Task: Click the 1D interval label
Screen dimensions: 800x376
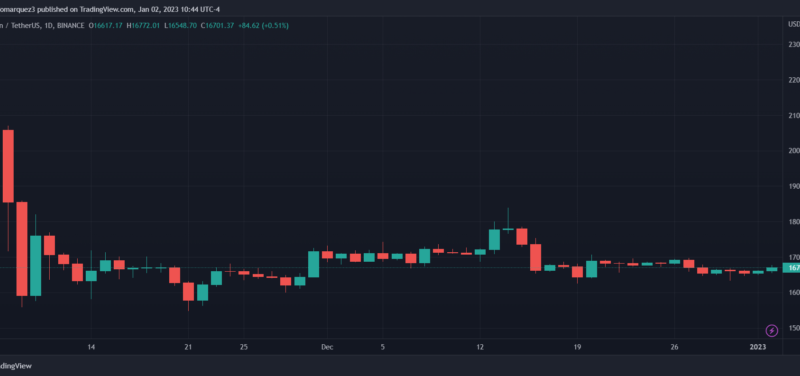Action: 49,25
